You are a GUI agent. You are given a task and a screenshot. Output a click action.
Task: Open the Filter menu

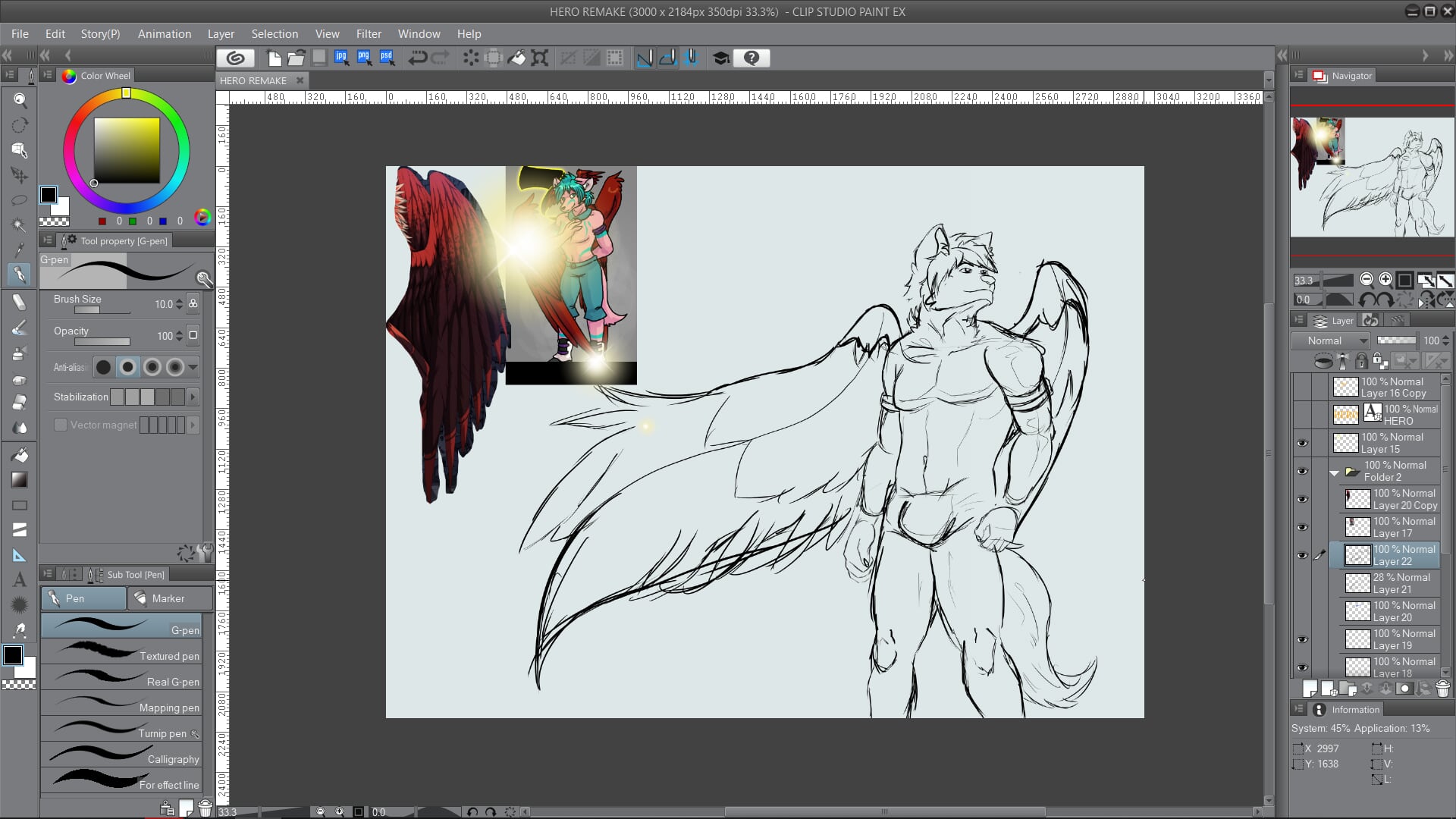point(369,34)
